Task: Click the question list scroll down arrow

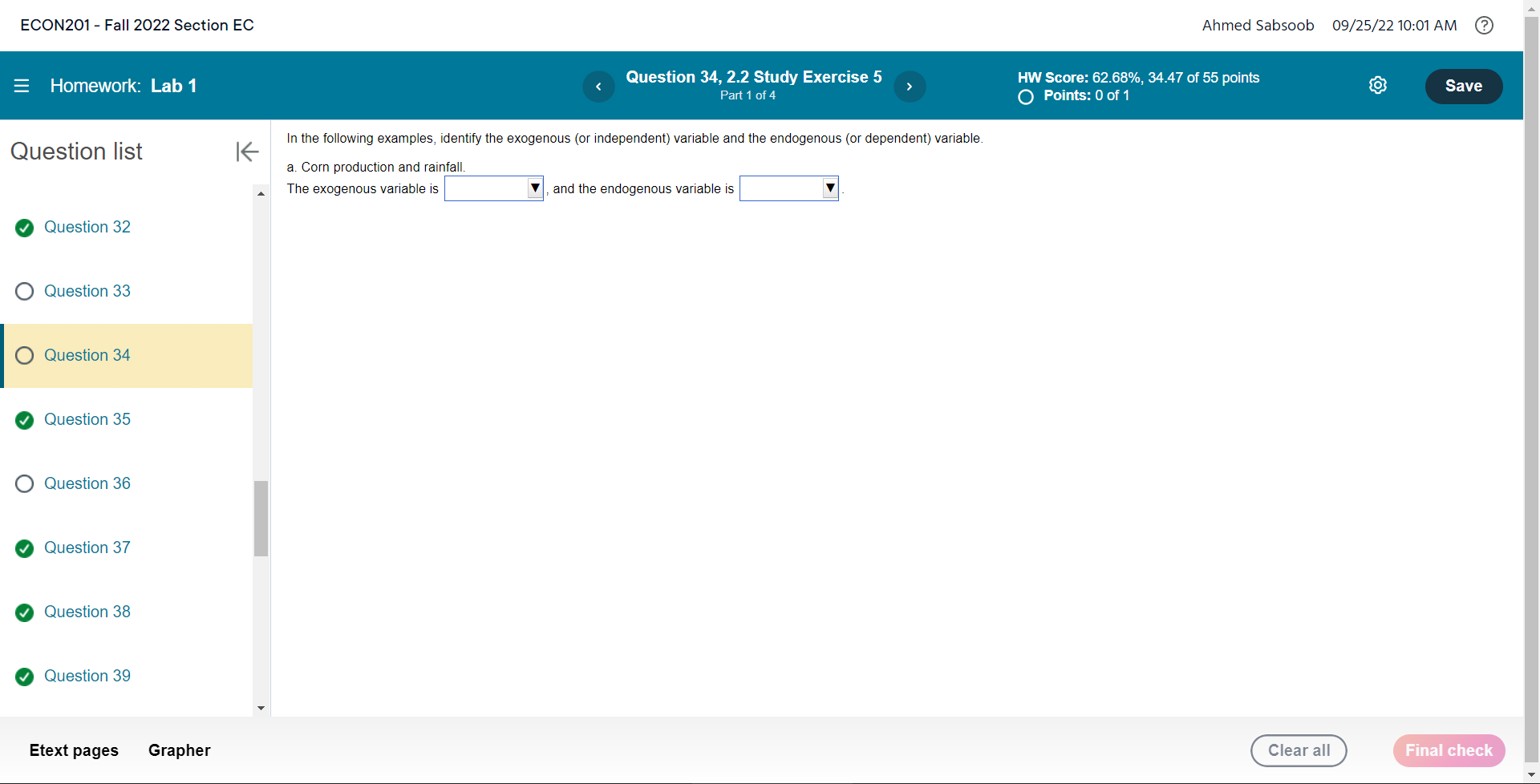Action: (x=261, y=709)
